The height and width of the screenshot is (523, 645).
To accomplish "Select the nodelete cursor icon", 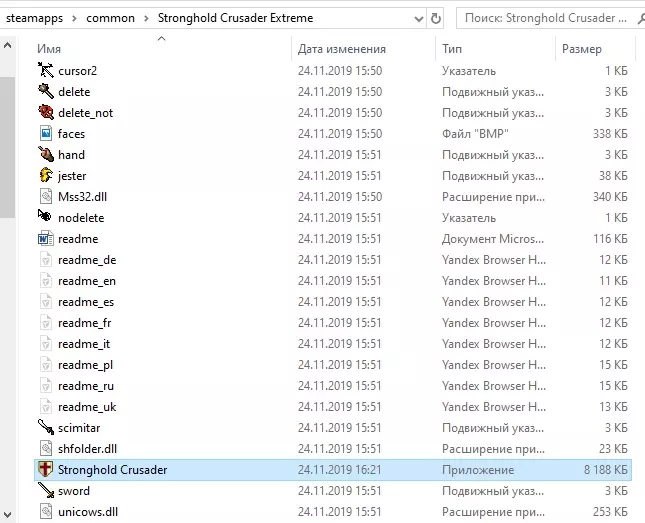I will click(45, 216).
